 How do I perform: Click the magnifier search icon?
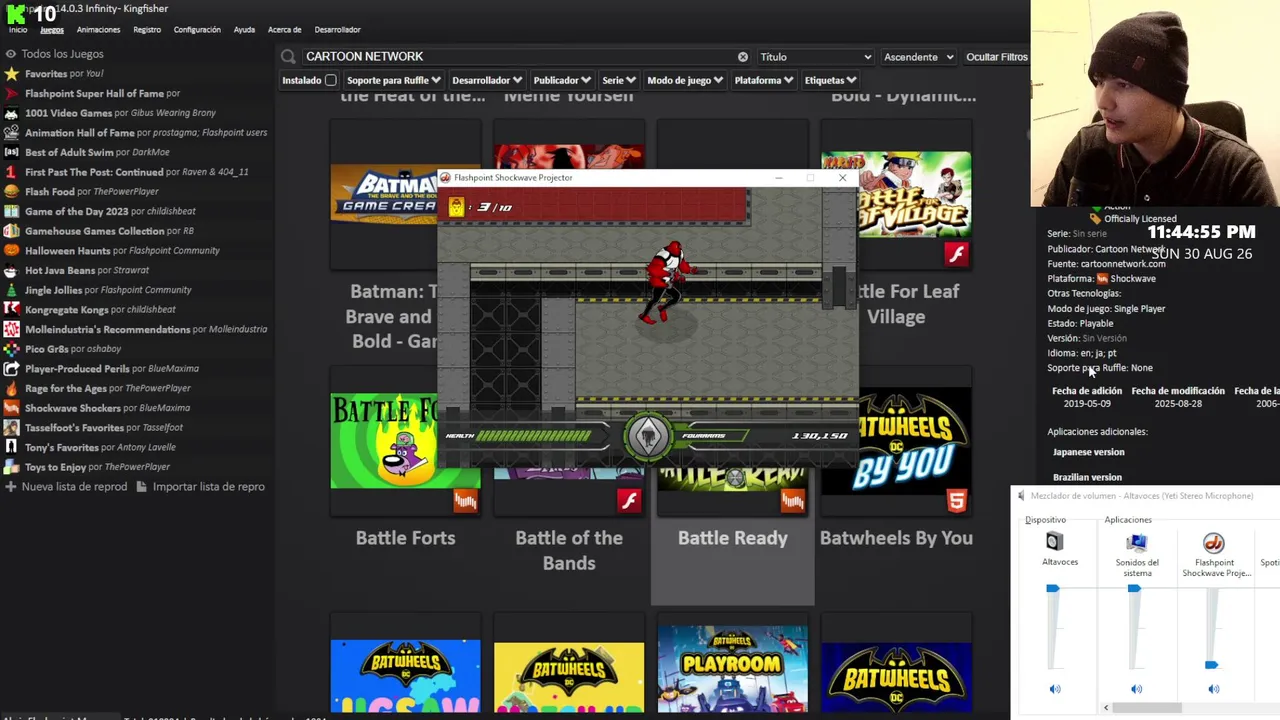tap(288, 57)
